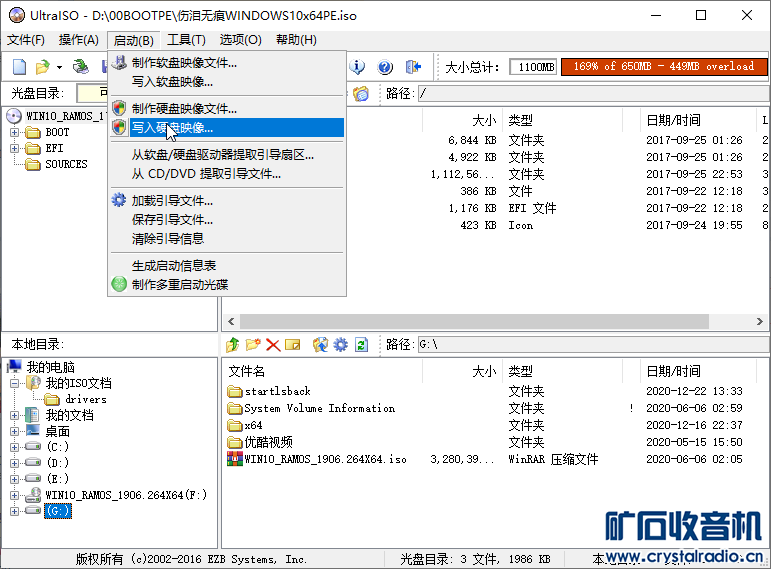Image resolution: width=771 pixels, height=569 pixels.
Task: Choose 从 CD/DVD 提取引导文件... entry
Action: tap(227, 174)
